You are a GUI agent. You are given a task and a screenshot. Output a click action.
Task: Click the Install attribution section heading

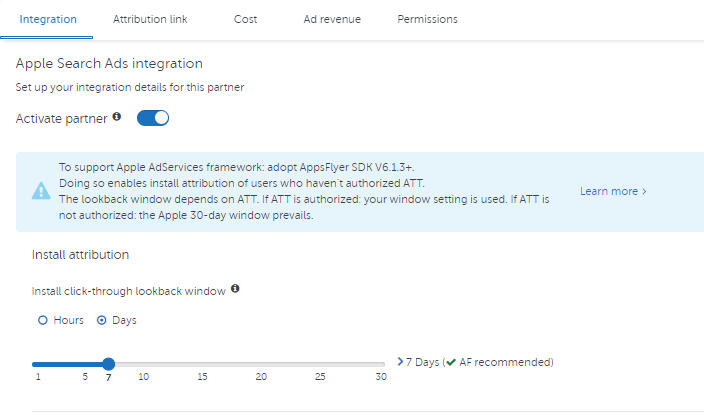pos(80,255)
